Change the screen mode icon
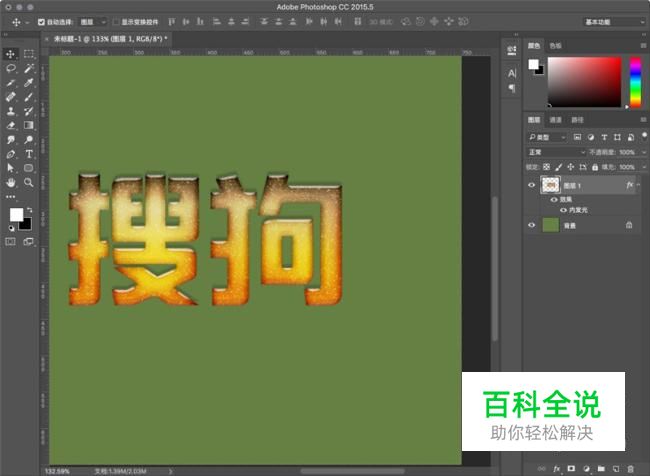650x476 pixels. click(x=29, y=242)
